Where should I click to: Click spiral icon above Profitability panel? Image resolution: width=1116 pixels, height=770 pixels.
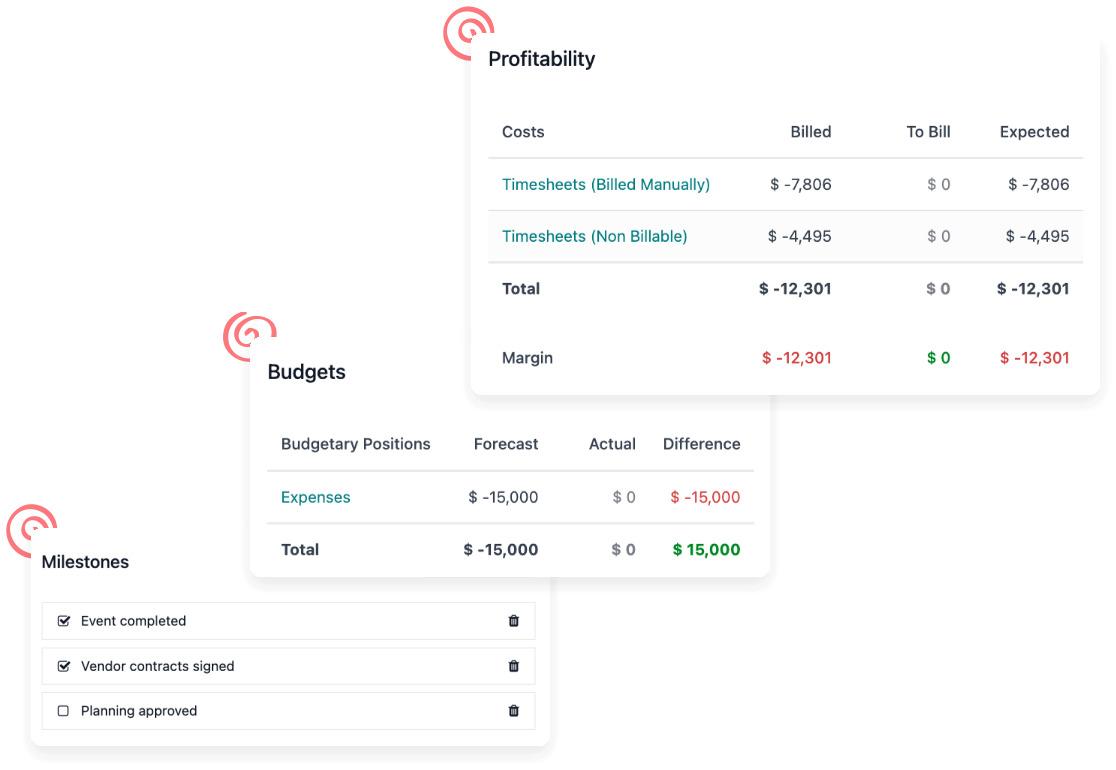(468, 32)
